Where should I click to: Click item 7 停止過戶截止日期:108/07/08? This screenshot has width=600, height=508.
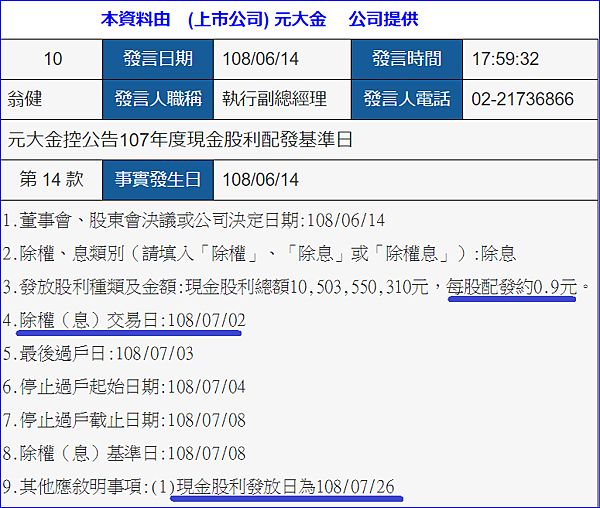124,420
